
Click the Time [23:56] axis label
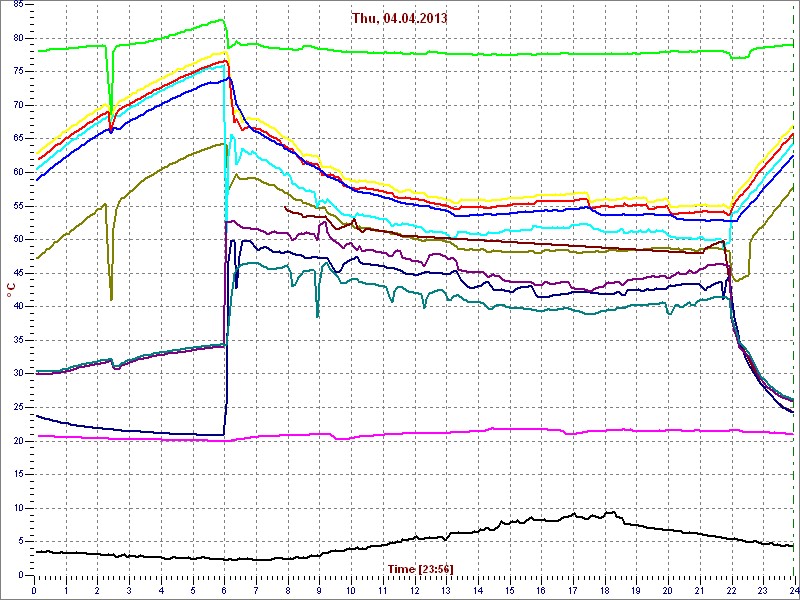tap(420, 568)
